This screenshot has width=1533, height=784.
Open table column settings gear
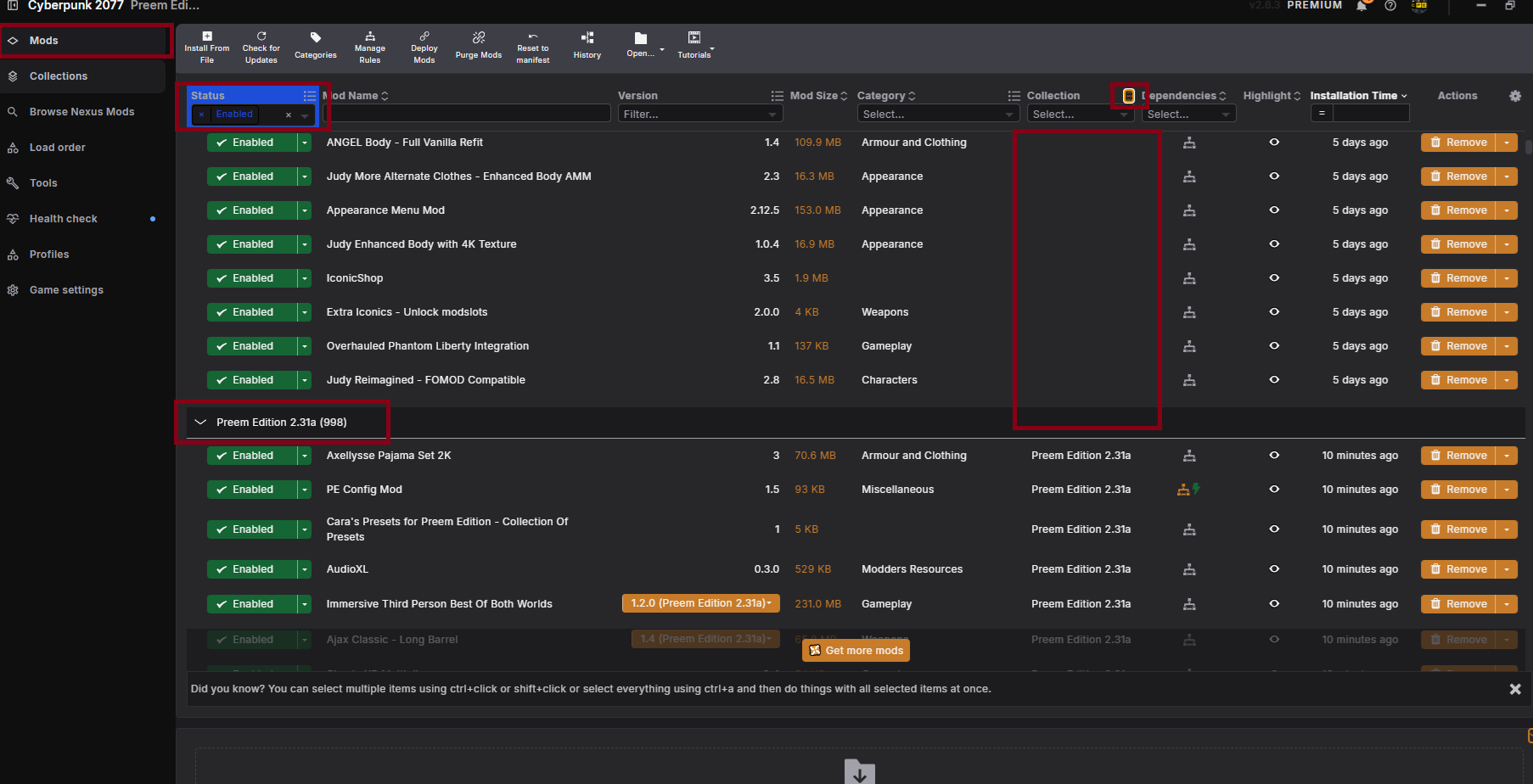pyautogui.click(x=1515, y=96)
